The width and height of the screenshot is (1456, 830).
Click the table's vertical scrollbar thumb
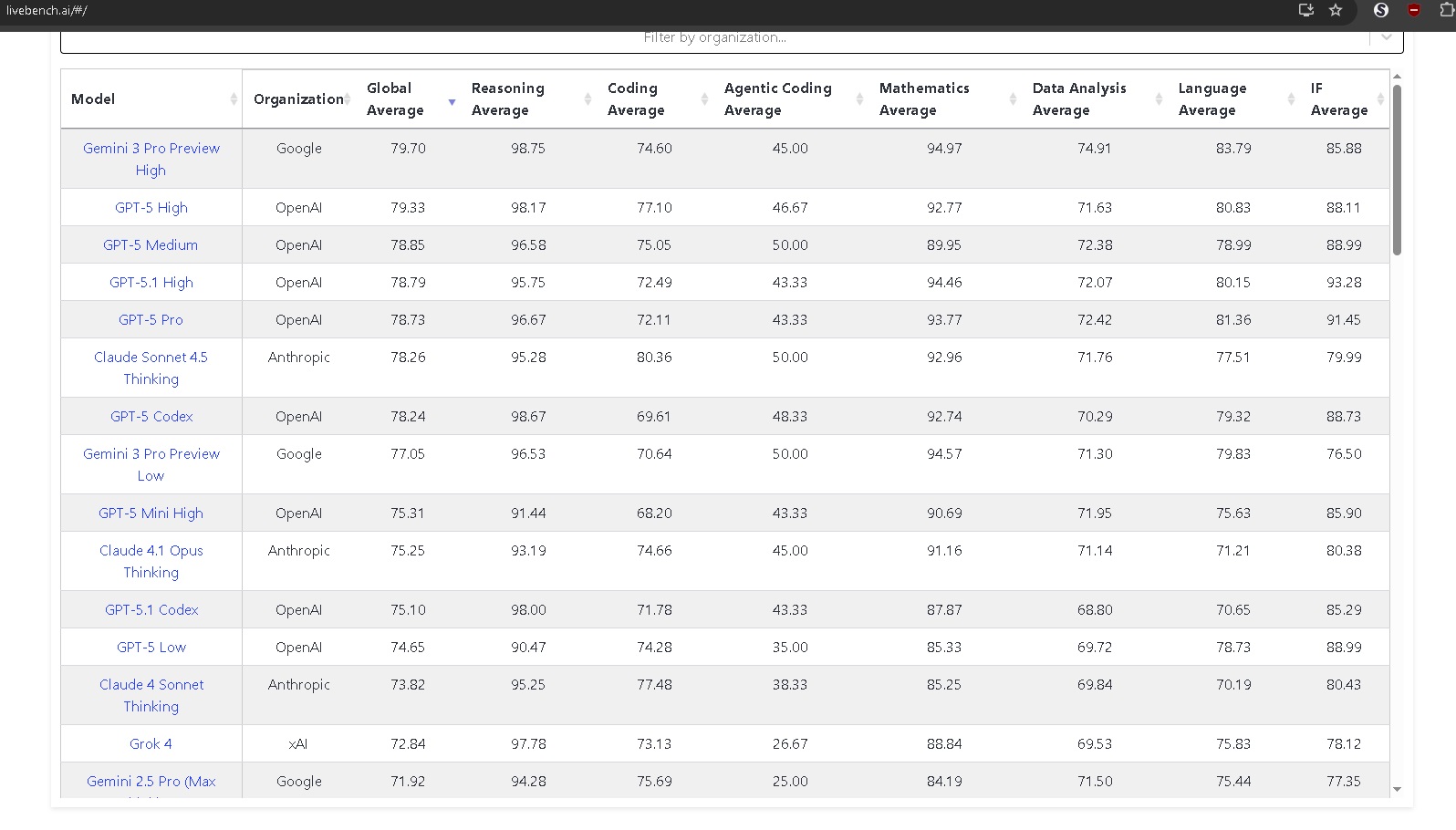(x=1397, y=170)
